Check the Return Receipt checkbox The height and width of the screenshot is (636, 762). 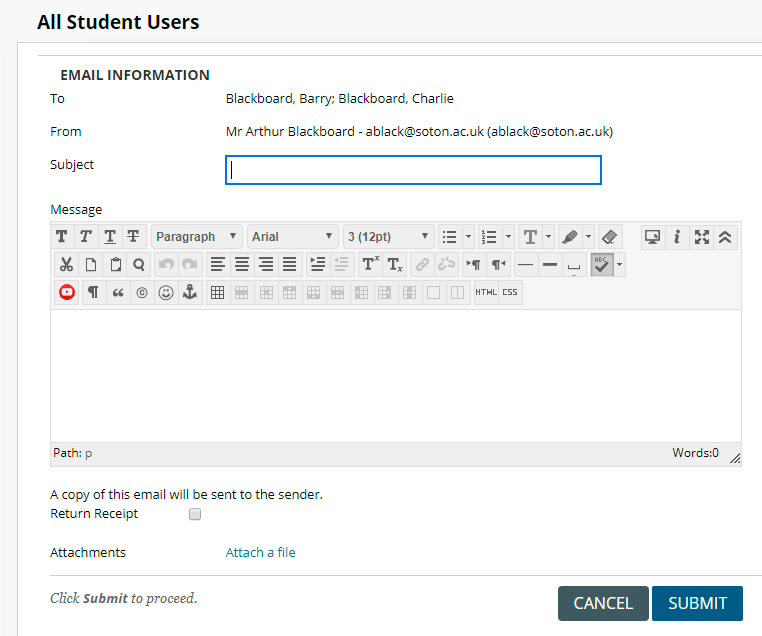(x=195, y=514)
